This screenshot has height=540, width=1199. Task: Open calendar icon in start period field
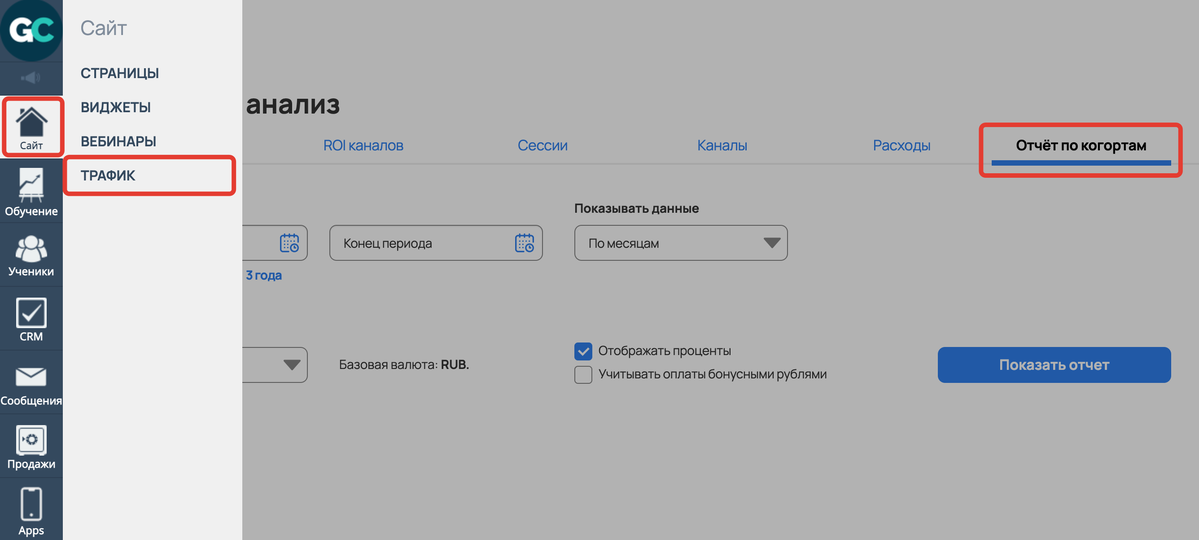click(290, 243)
